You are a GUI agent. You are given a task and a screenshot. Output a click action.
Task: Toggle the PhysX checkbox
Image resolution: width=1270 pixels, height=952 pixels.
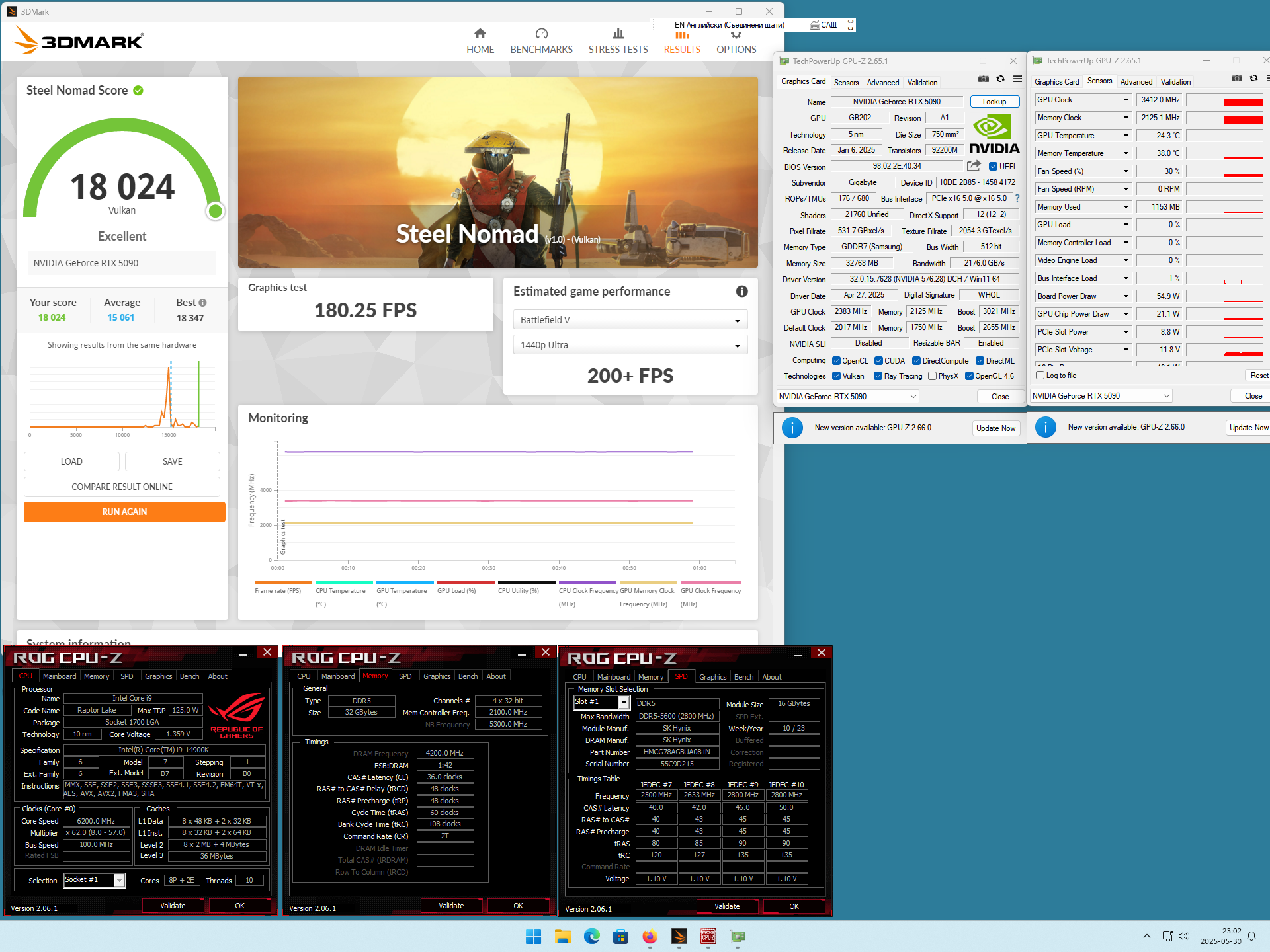tap(932, 376)
